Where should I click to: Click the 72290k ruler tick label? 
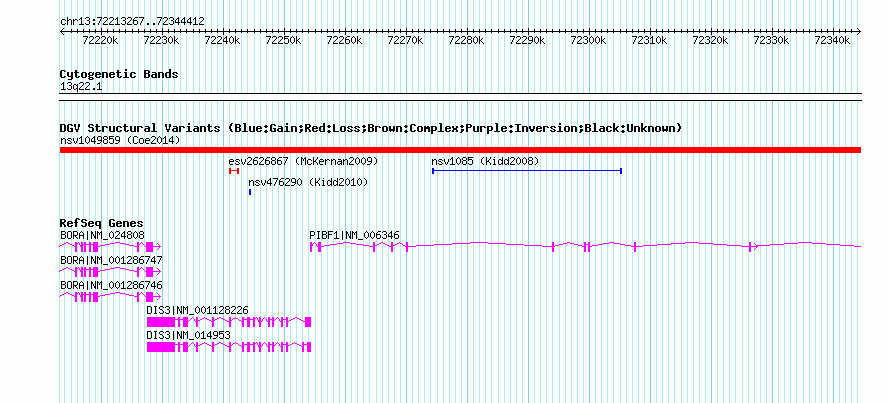pos(527,40)
